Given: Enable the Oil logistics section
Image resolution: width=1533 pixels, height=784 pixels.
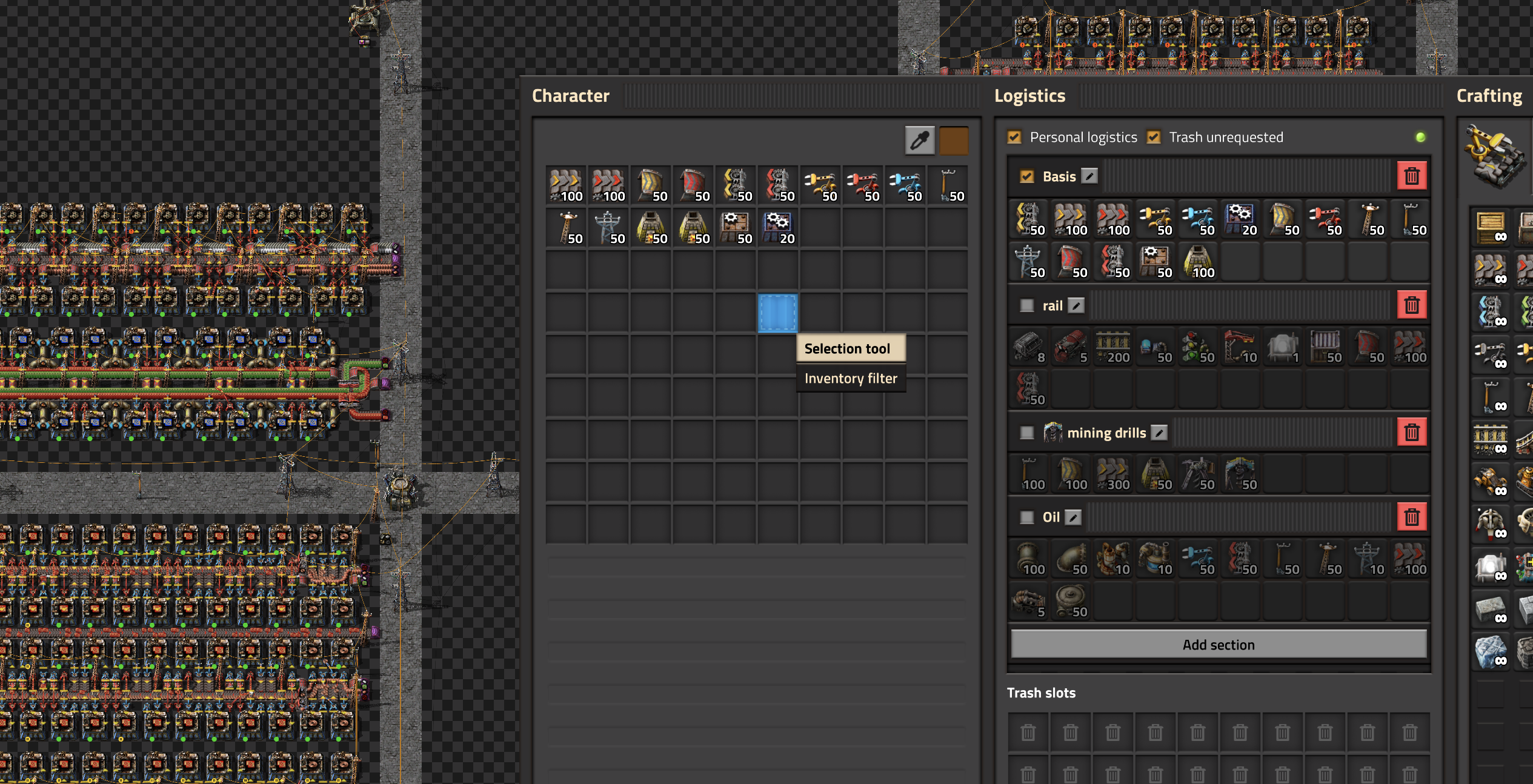Looking at the screenshot, I should 1027,517.
